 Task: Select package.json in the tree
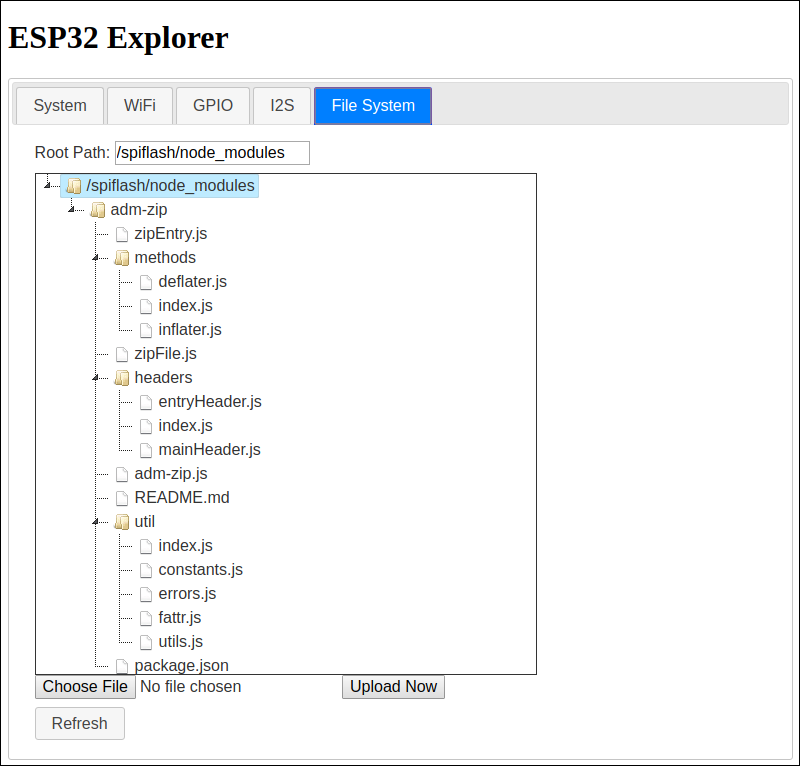[x=182, y=665]
